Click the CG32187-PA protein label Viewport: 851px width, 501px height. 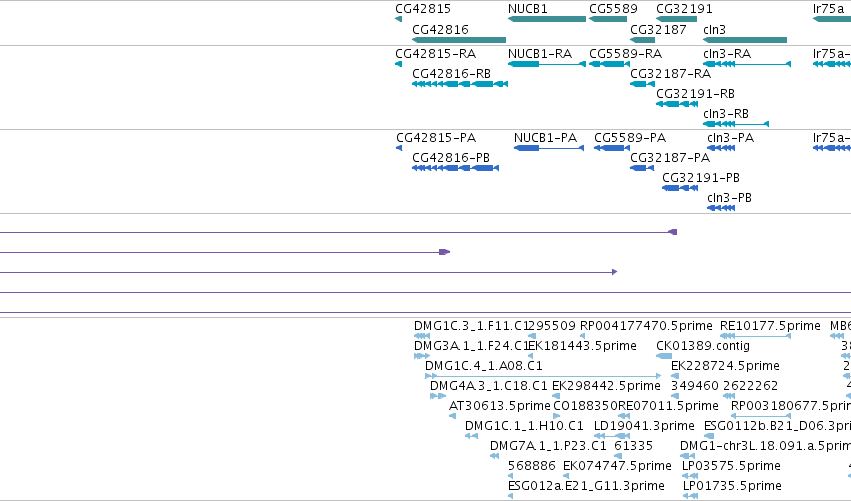pos(670,157)
